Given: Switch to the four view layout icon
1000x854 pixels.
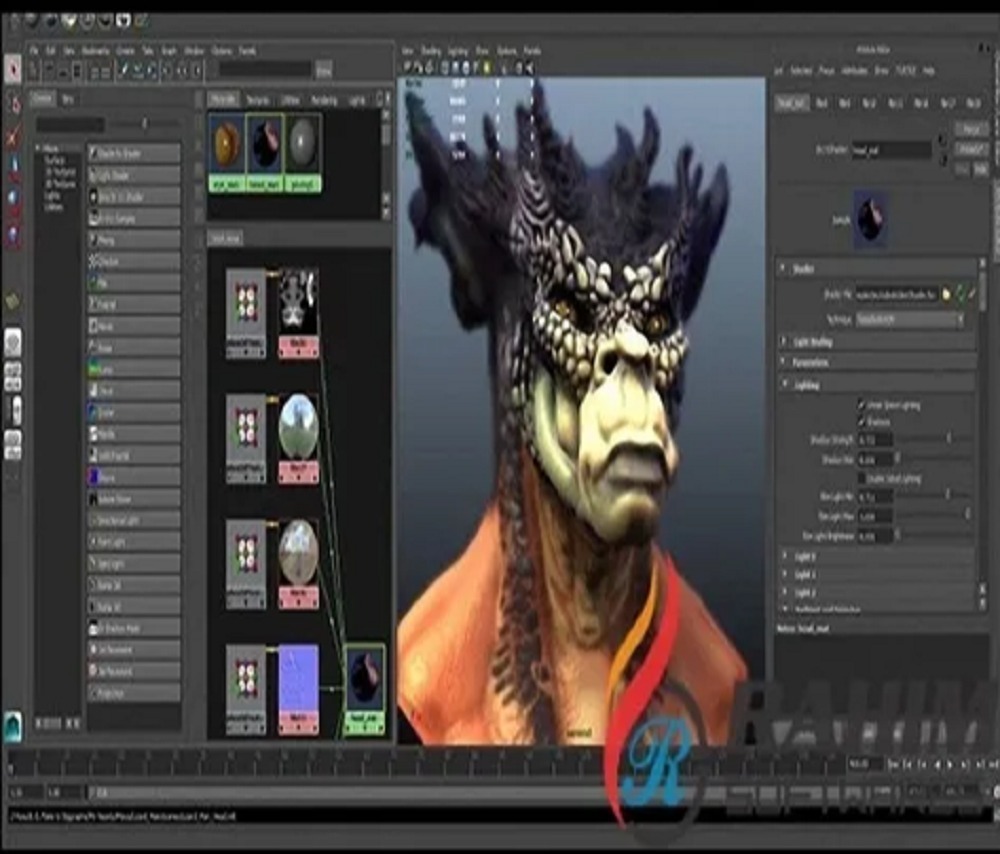Looking at the screenshot, I should click(x=13, y=376).
